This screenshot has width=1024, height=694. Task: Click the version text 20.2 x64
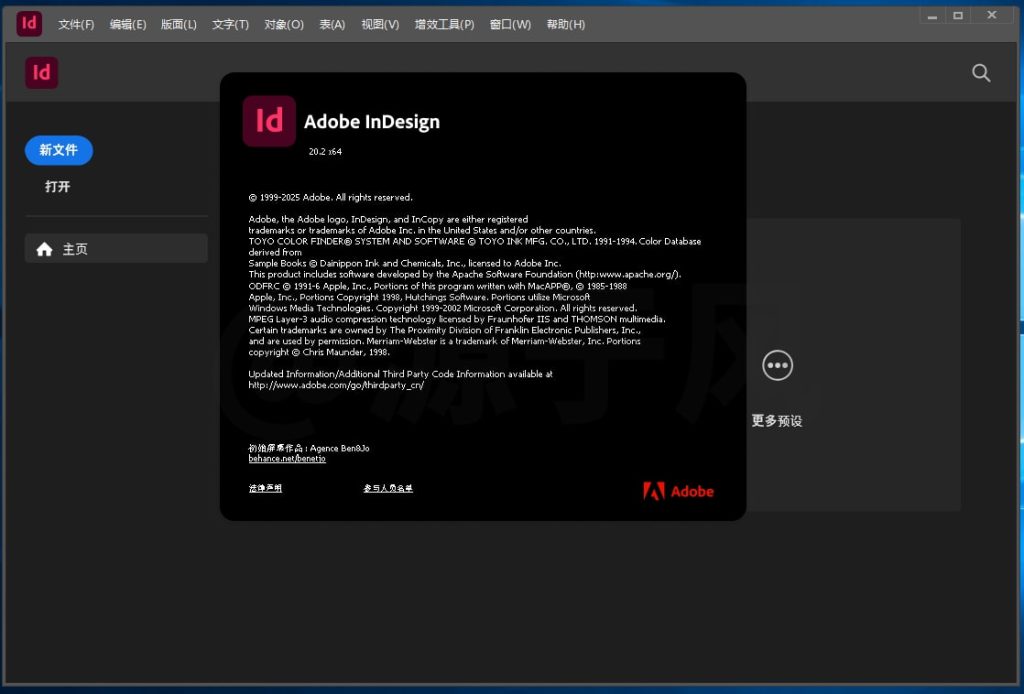(x=325, y=151)
